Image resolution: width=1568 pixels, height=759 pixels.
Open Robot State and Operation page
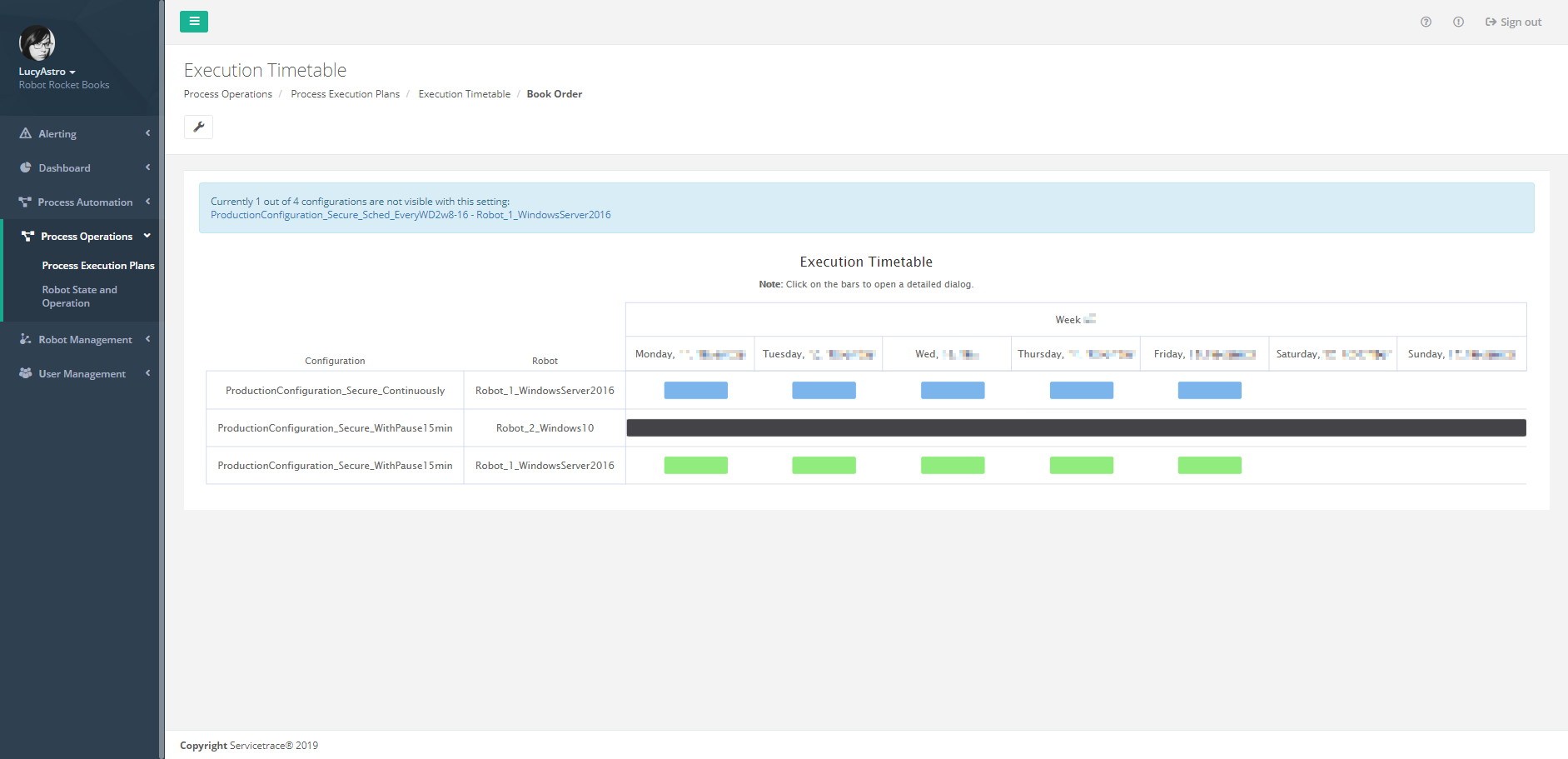[79, 296]
